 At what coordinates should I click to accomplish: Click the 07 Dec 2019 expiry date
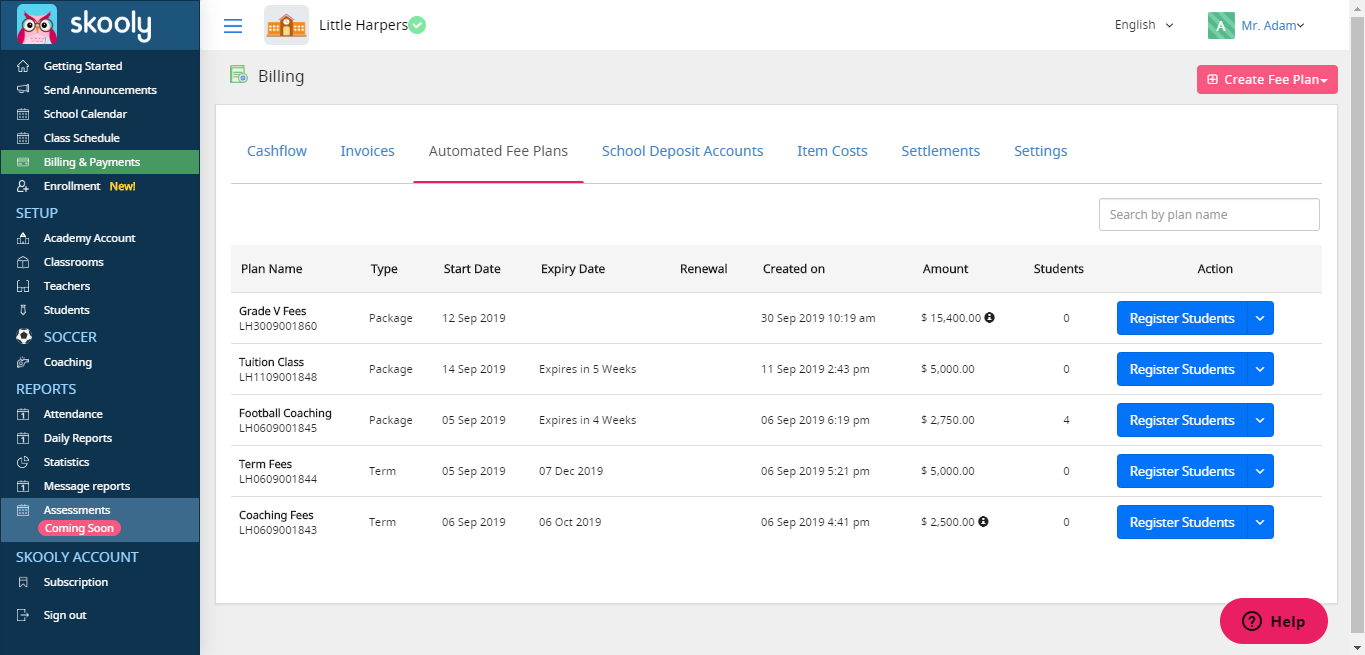[x=571, y=471]
